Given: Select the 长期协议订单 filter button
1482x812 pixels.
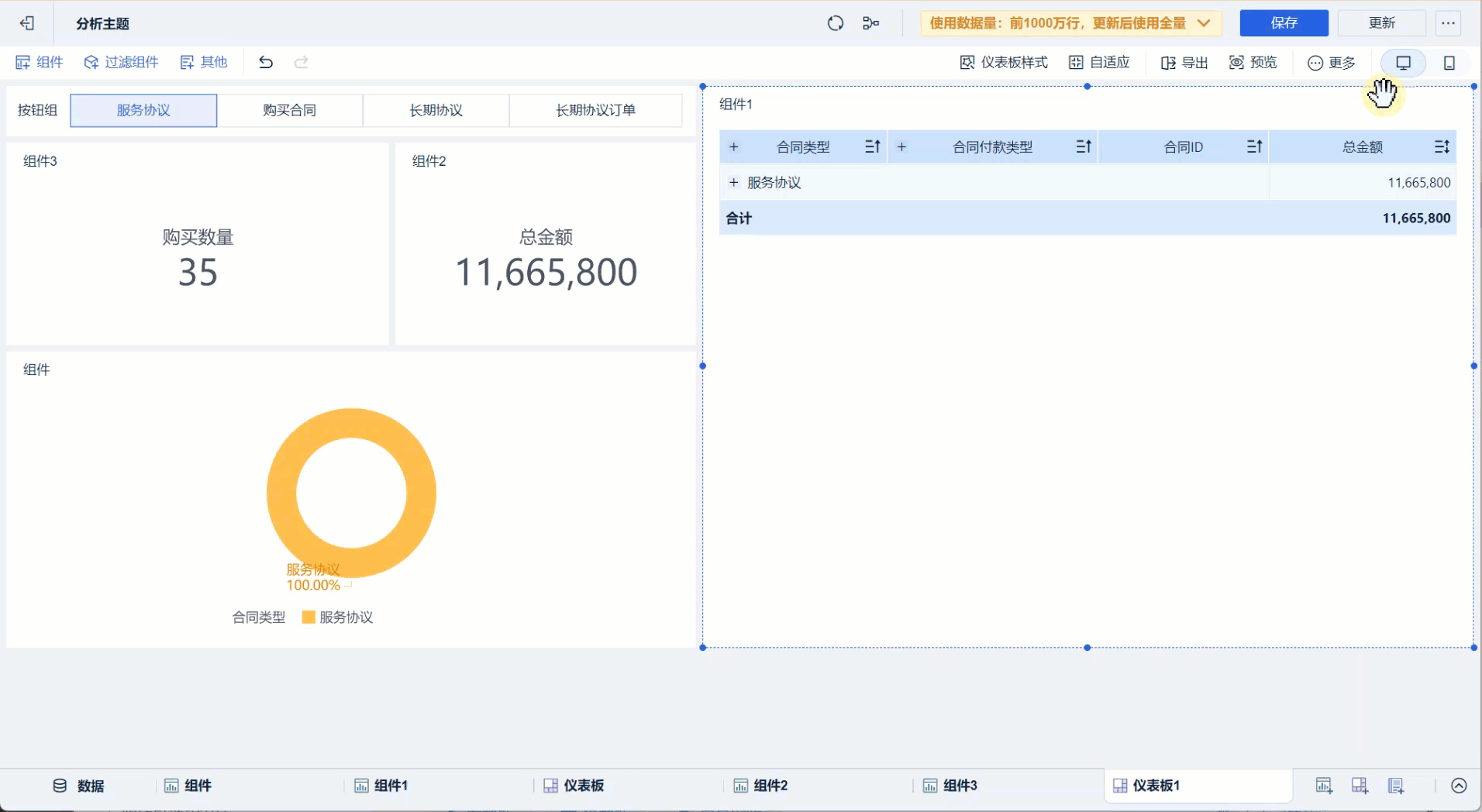Looking at the screenshot, I should click(x=596, y=110).
